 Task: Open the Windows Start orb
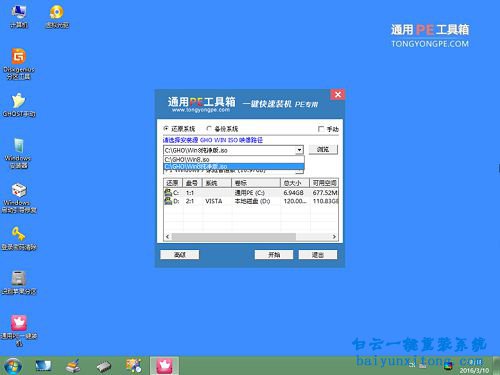(12, 366)
